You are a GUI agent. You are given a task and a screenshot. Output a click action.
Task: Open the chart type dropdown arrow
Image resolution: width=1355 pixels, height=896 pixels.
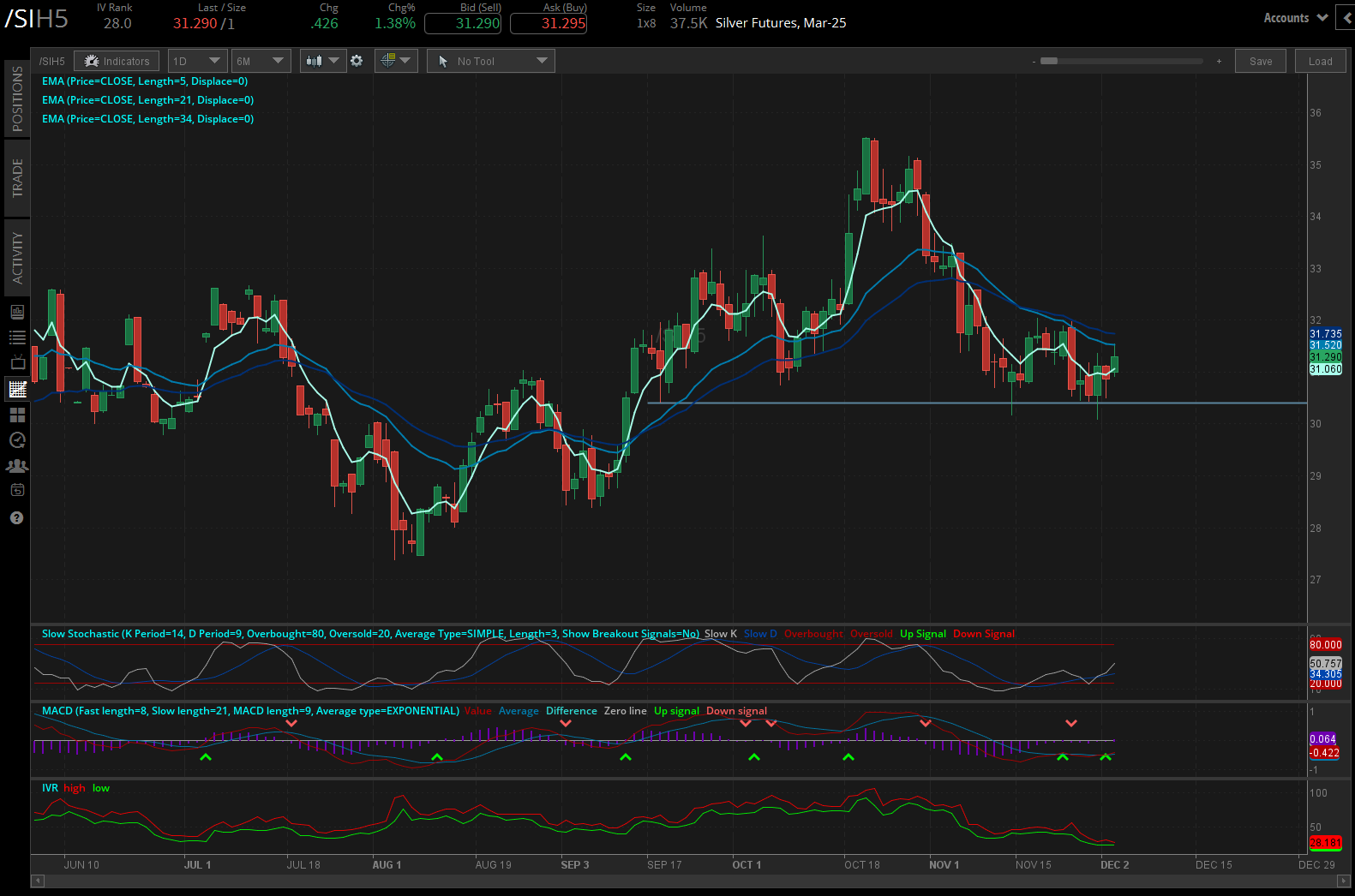tap(334, 61)
